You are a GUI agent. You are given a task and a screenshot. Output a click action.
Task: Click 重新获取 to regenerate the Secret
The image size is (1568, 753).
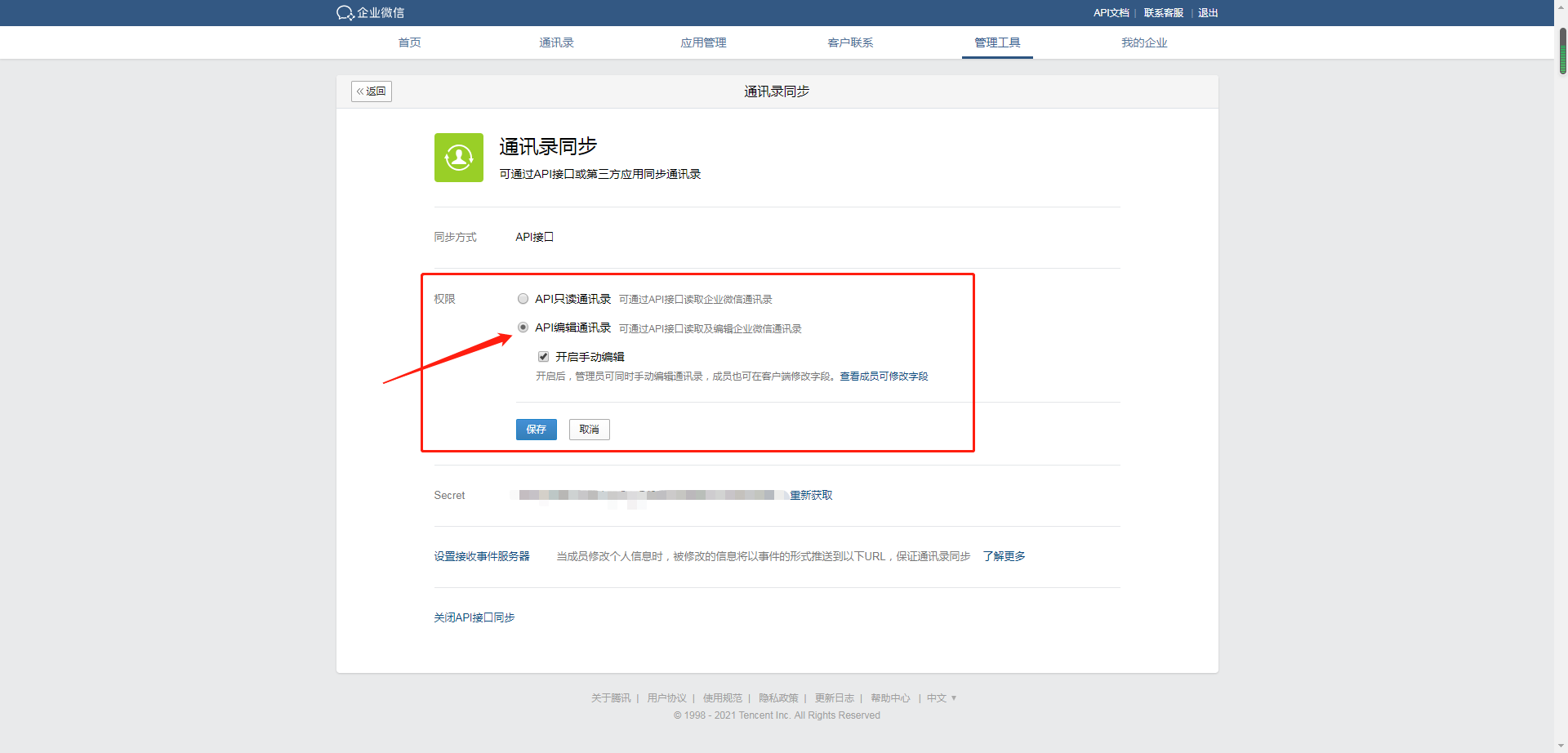(x=810, y=494)
